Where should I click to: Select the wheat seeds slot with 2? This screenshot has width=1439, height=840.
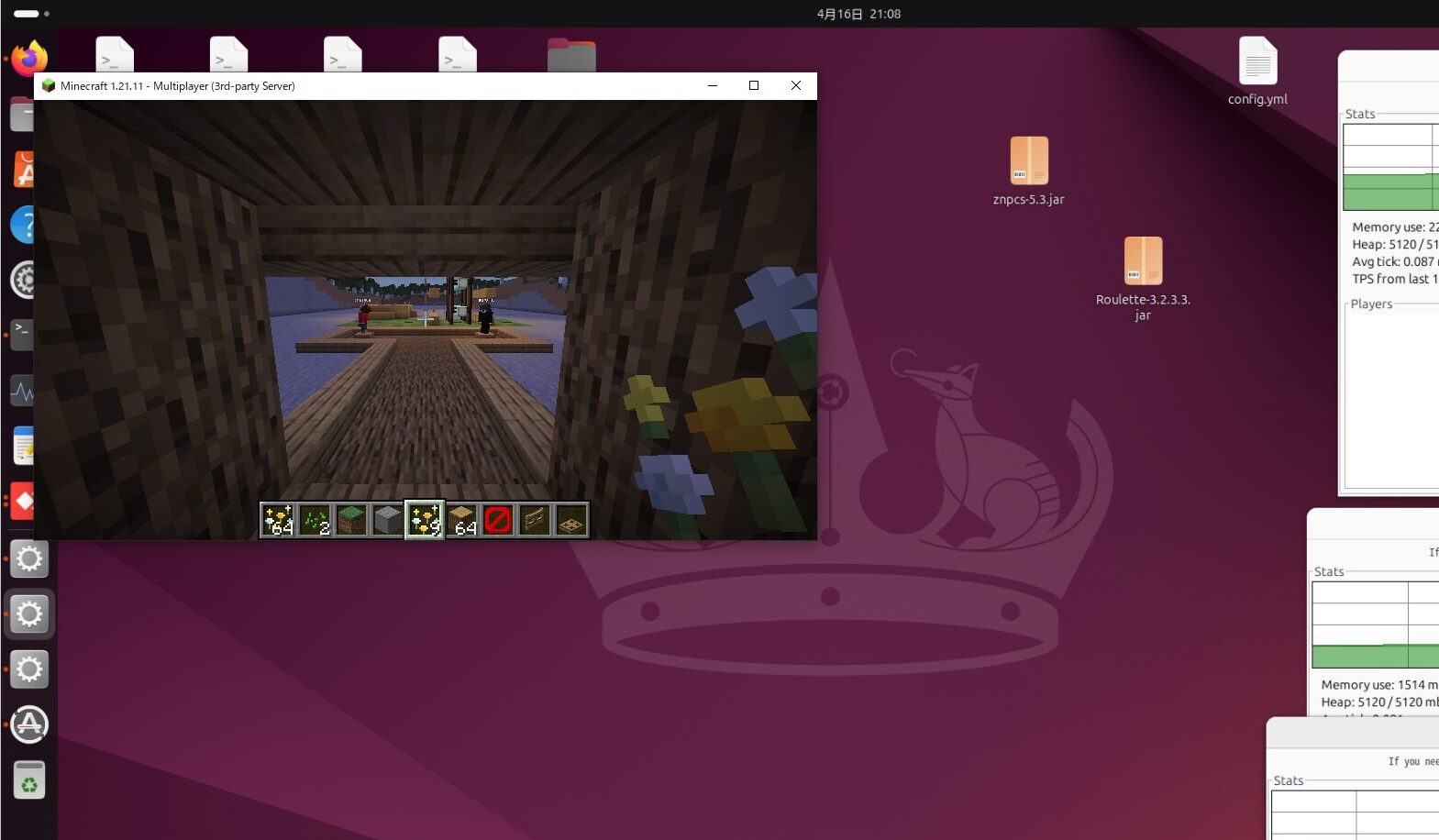[315, 520]
